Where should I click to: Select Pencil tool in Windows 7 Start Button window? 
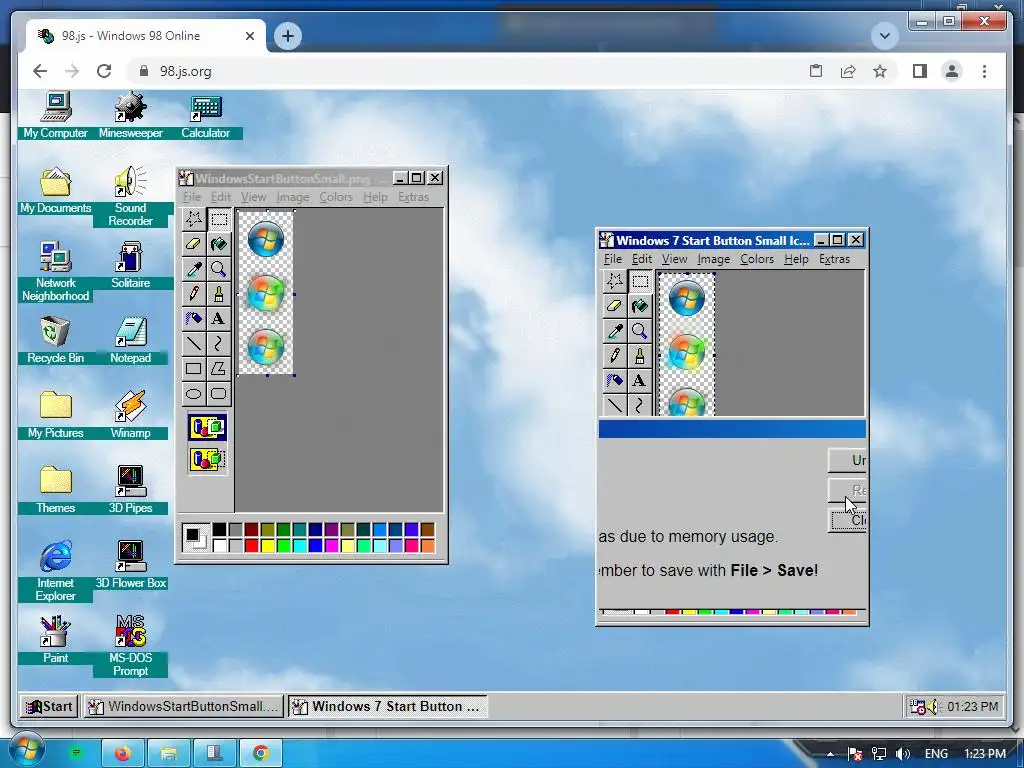615,355
